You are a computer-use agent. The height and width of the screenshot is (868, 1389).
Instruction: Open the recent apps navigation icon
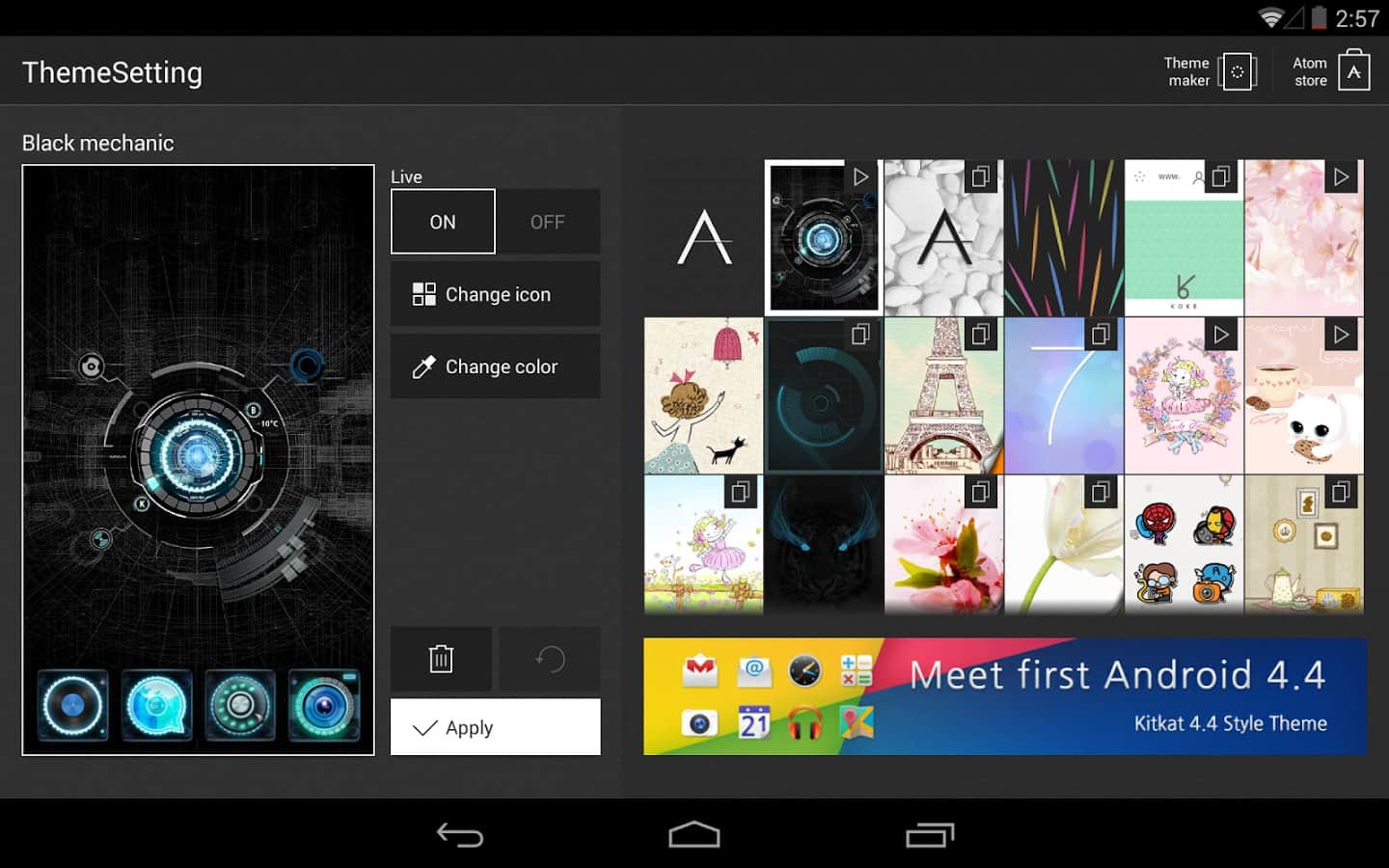coord(930,834)
